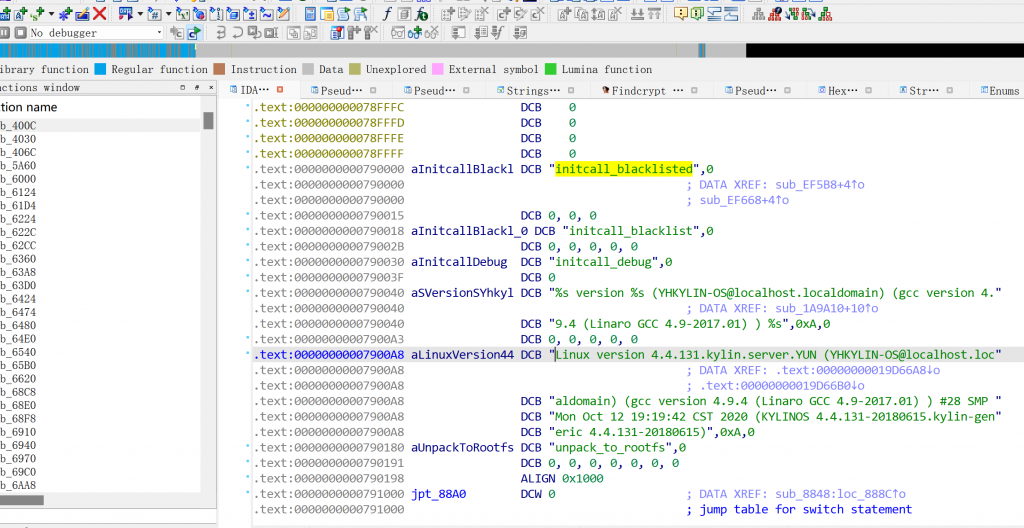Image resolution: width=1024 pixels, height=528 pixels.
Task: Click the Regular function blue color swatch
Action: pos(100,69)
